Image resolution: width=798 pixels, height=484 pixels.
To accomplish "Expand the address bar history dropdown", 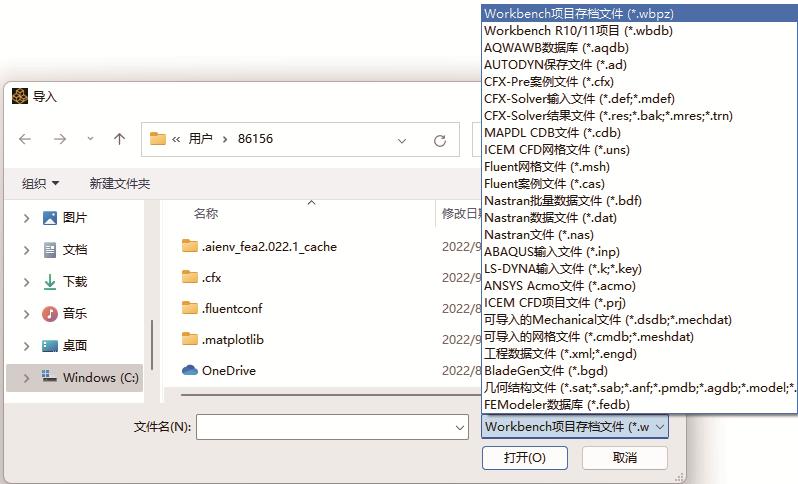I will [402, 140].
